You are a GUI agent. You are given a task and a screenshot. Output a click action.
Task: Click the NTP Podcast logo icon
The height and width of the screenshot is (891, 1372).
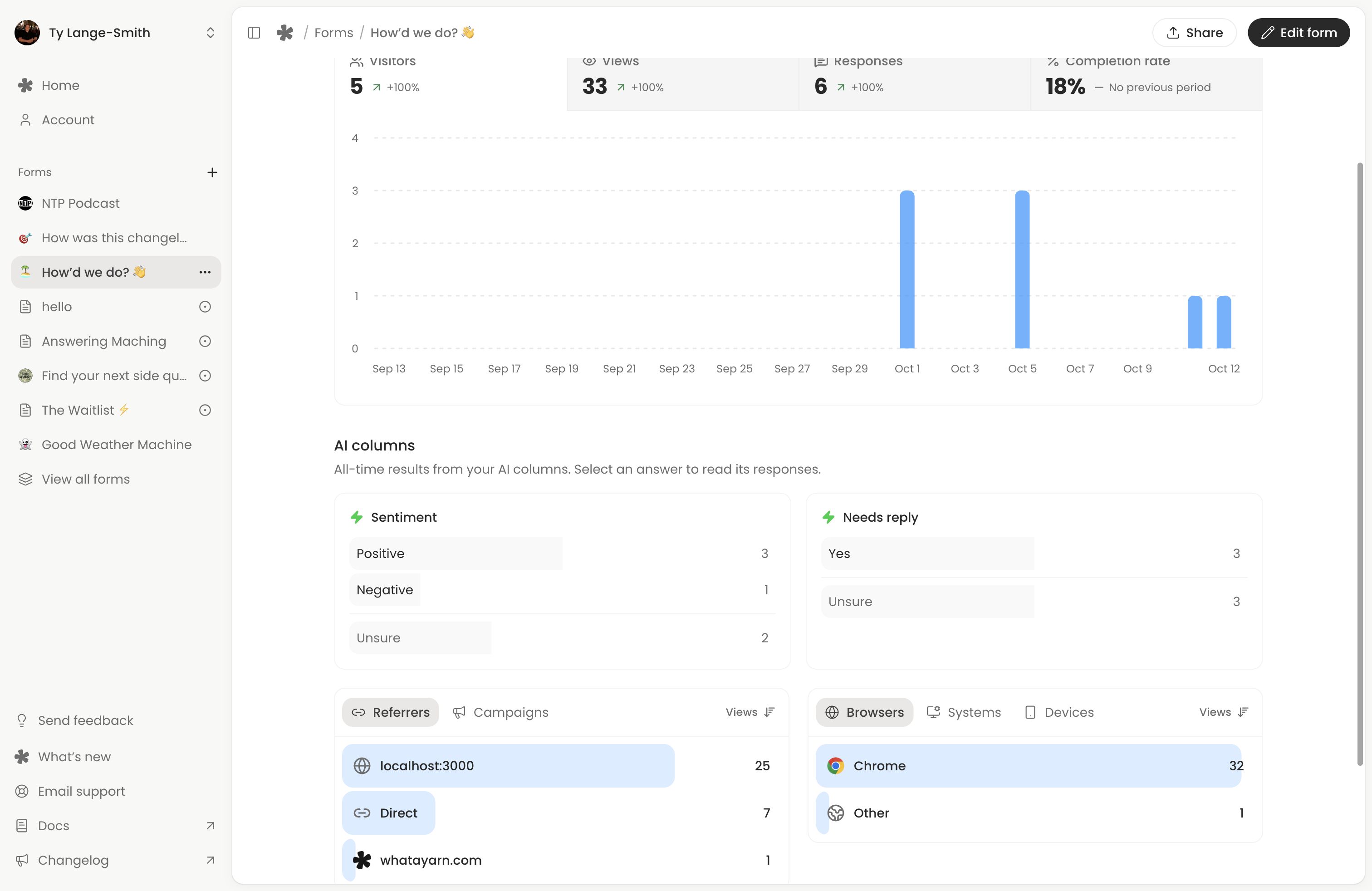25,203
